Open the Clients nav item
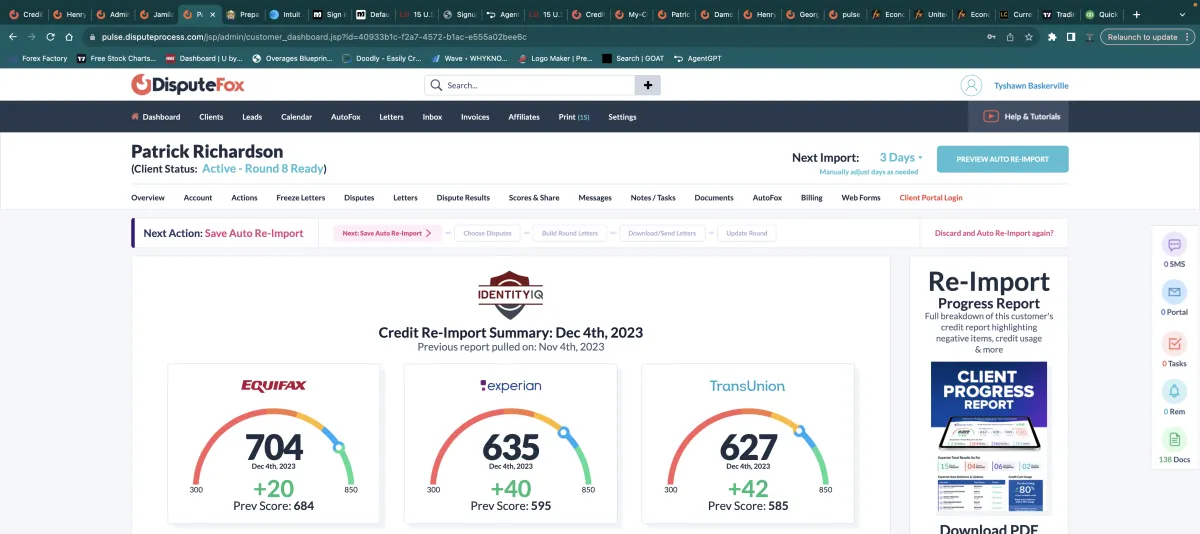This screenshot has height=534, width=1200. click(211, 117)
